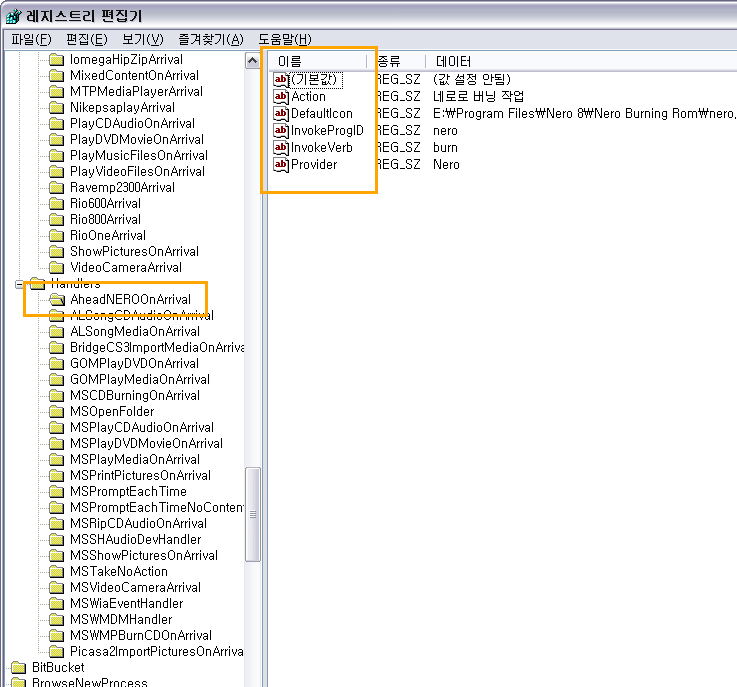Viewport: 737px width, 687px height.
Task: Click the MSWMDMHandler folder icon
Action: 56,619
